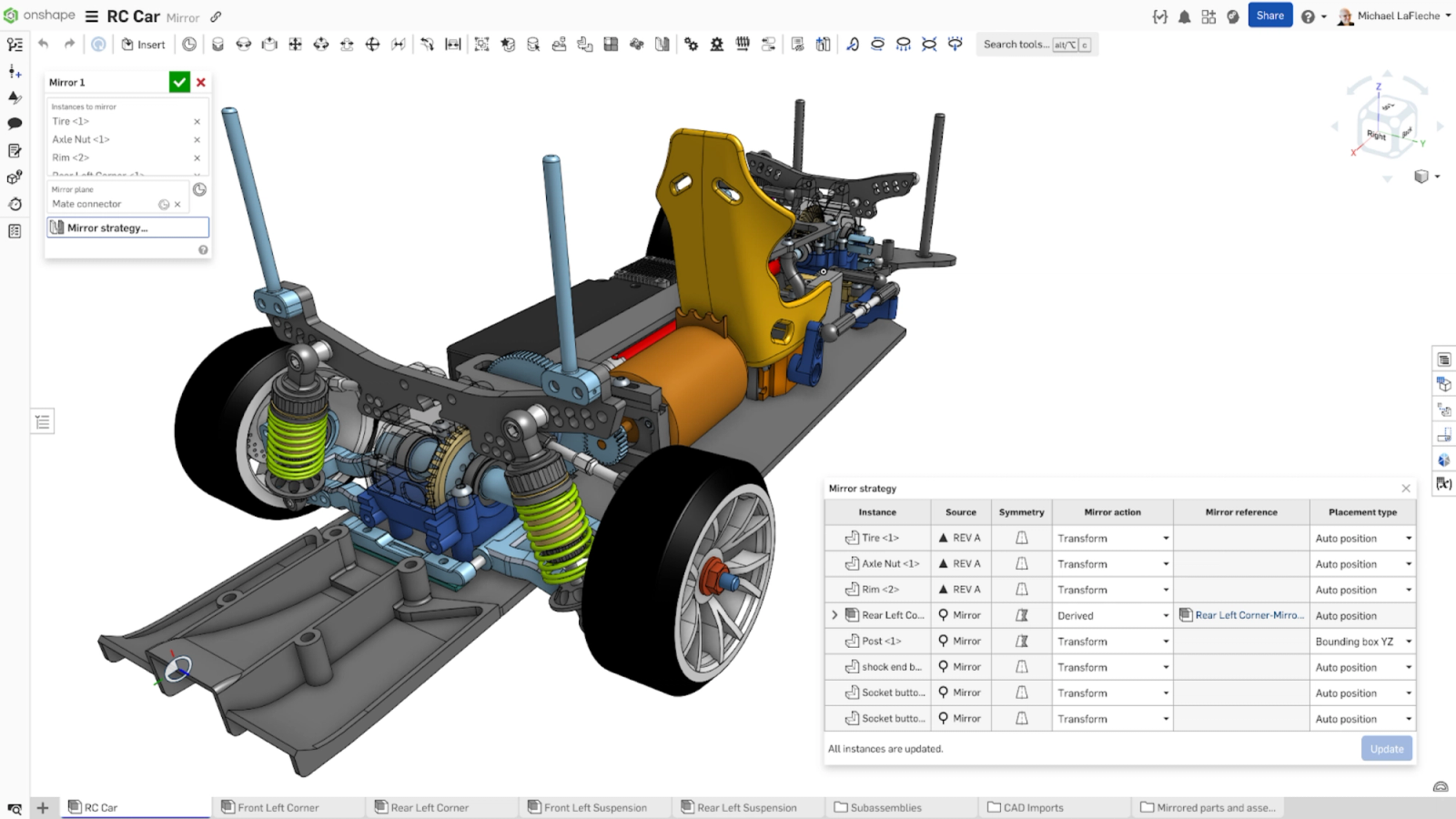Viewport: 1456px width, 819px height.
Task: Expand the Rear Left Co... instance row
Action: click(x=834, y=616)
